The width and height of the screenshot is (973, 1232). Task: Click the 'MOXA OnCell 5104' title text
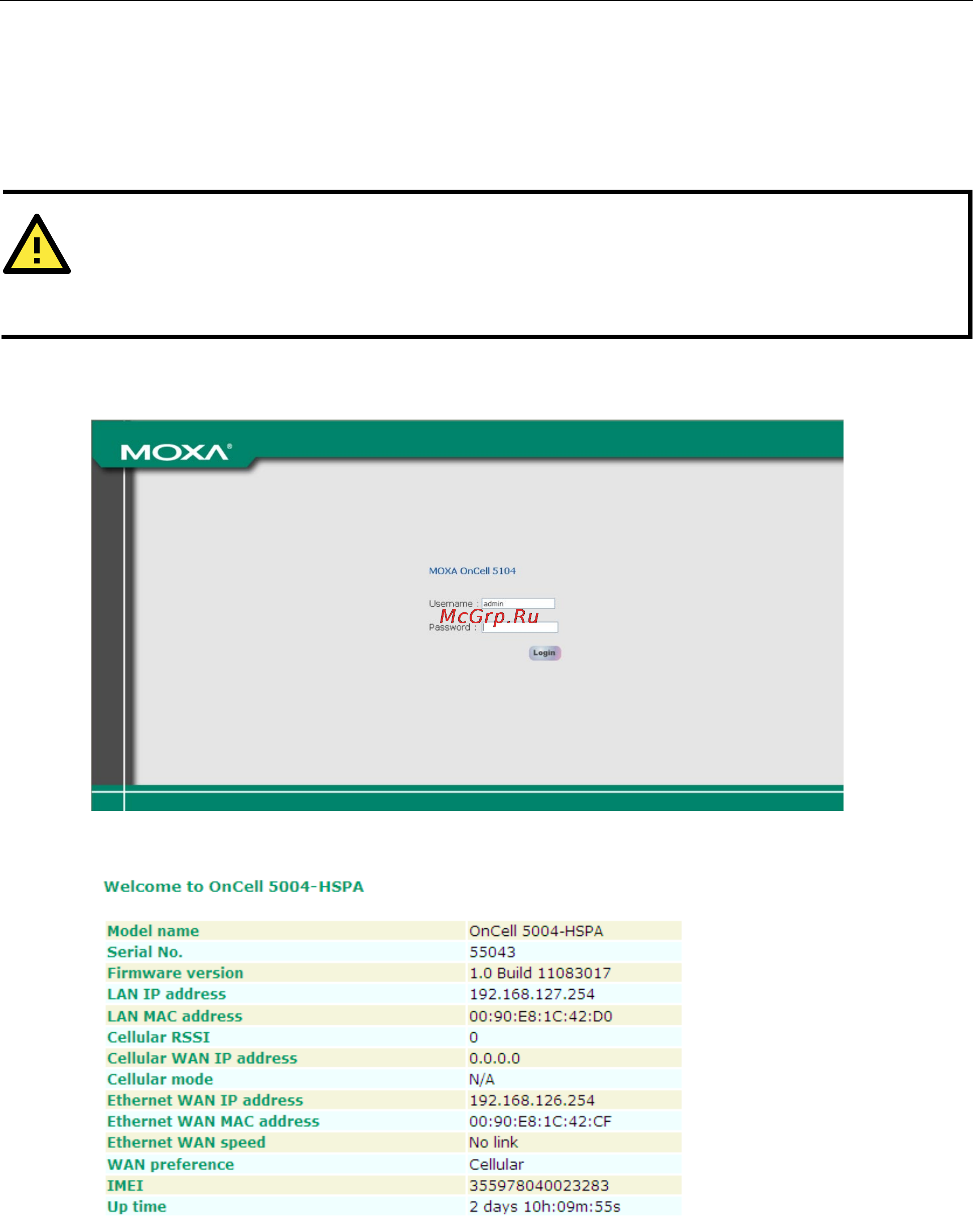click(472, 571)
